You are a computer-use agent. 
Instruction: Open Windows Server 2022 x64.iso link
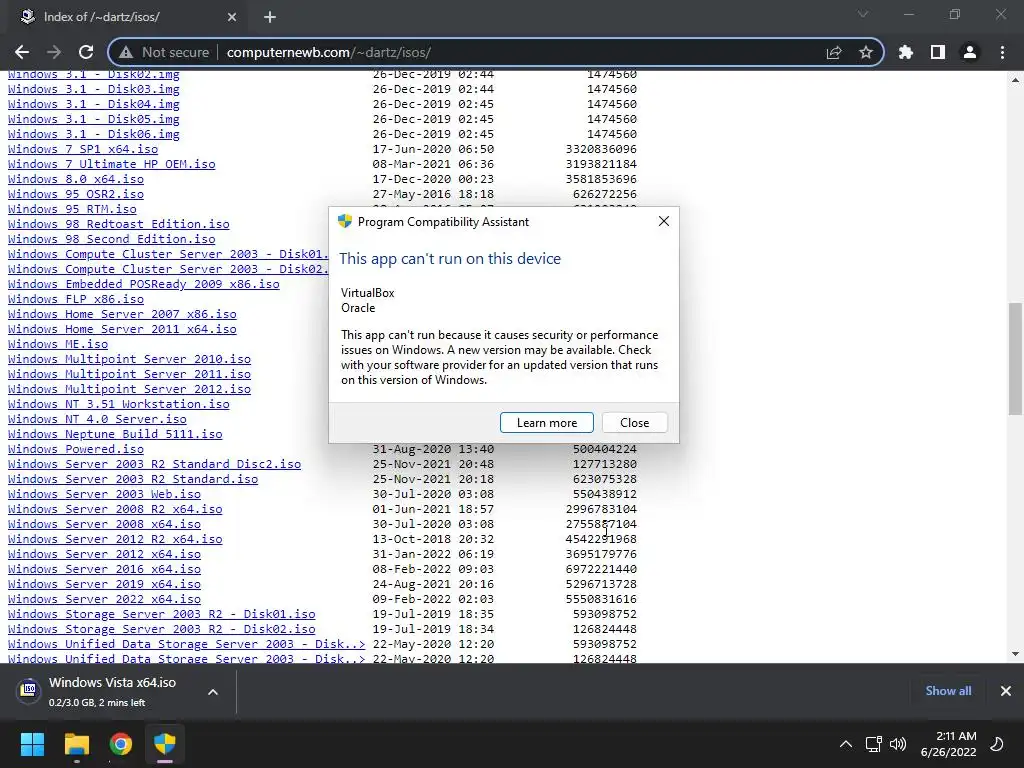104,600
